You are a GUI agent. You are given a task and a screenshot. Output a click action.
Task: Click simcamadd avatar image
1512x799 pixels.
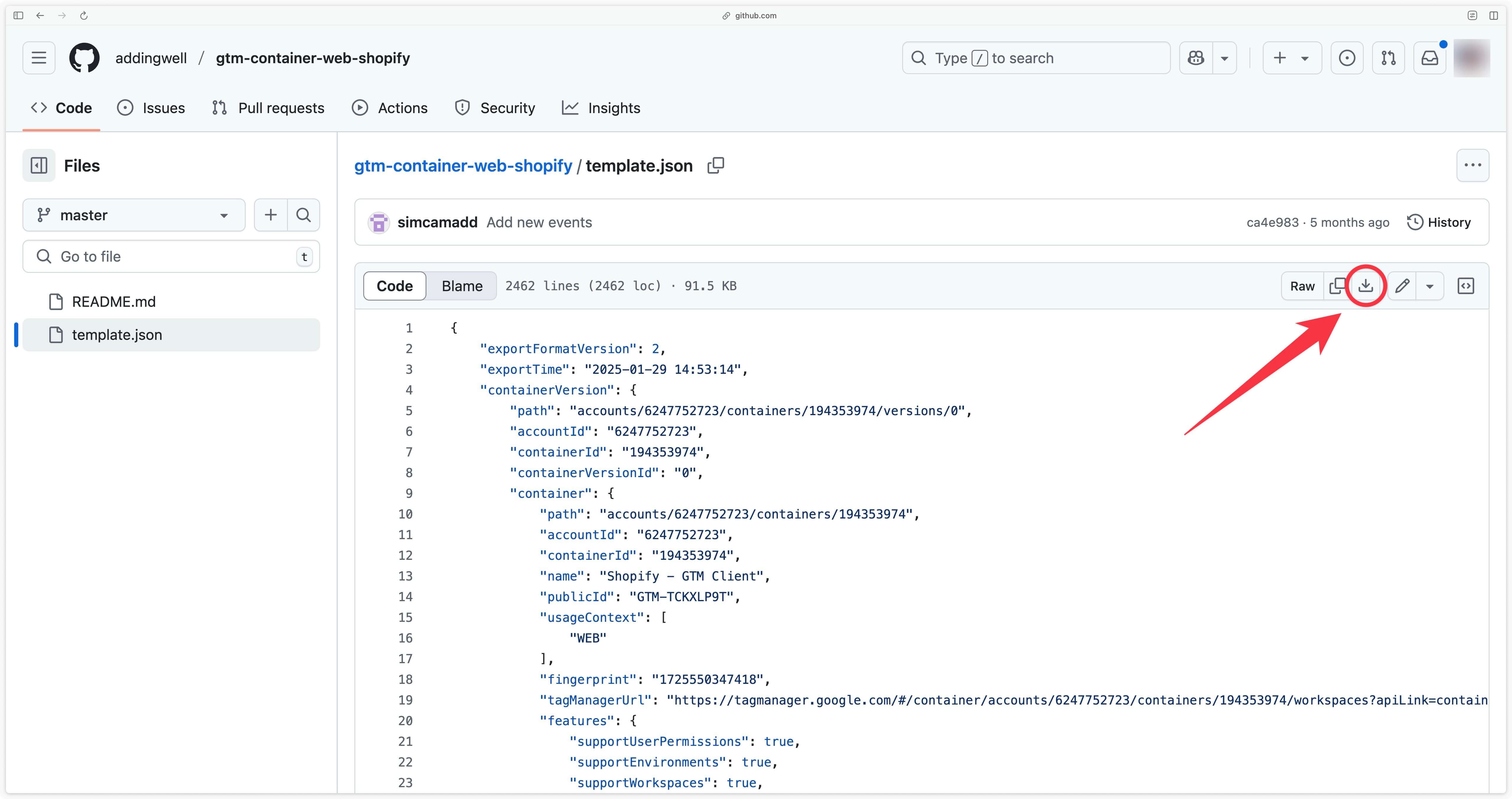tap(379, 223)
